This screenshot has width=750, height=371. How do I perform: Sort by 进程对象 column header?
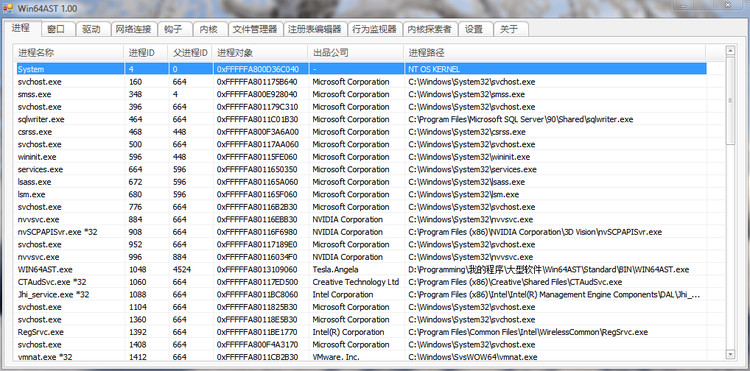pos(261,53)
